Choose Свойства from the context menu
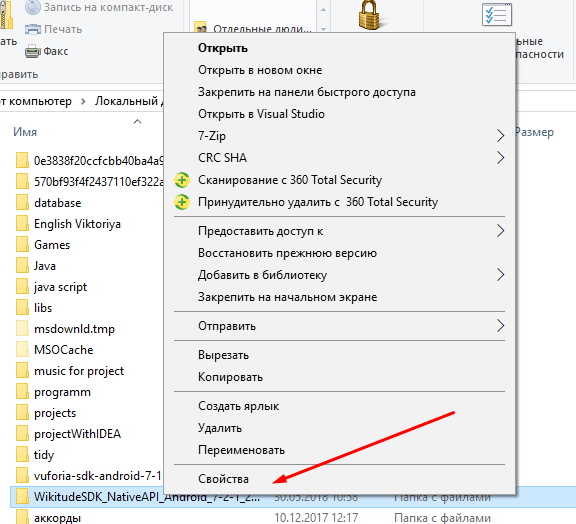This screenshot has width=576, height=524. click(x=223, y=479)
